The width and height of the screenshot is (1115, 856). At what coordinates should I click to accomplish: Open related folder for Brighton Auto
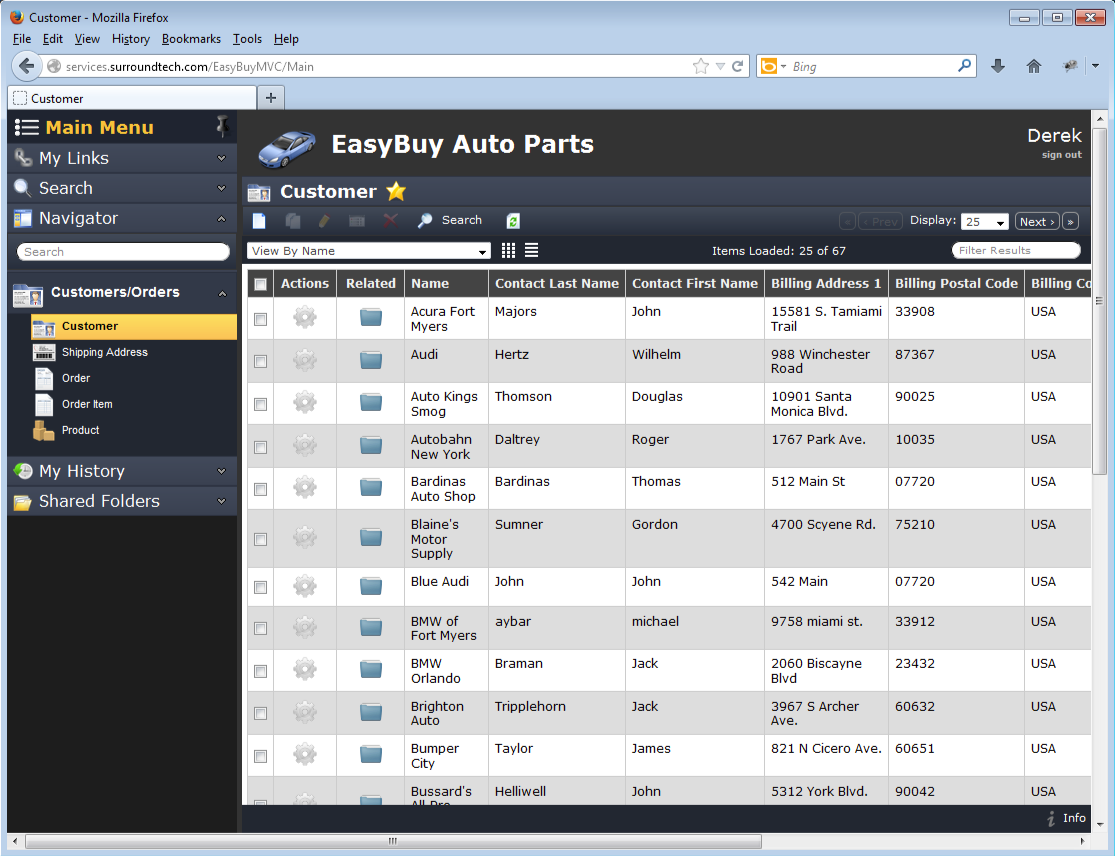click(x=370, y=712)
